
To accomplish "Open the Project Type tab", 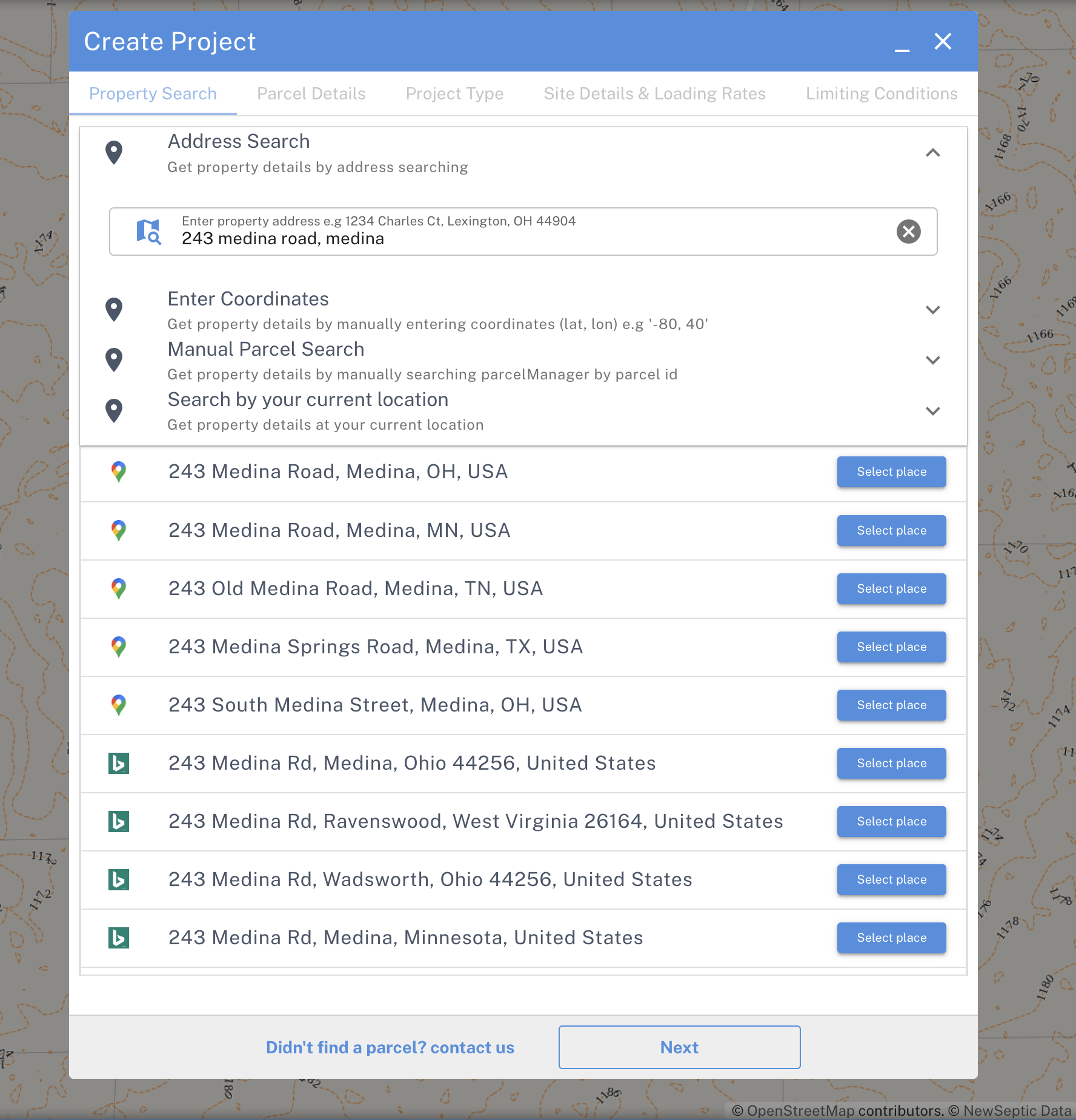I will (x=454, y=94).
